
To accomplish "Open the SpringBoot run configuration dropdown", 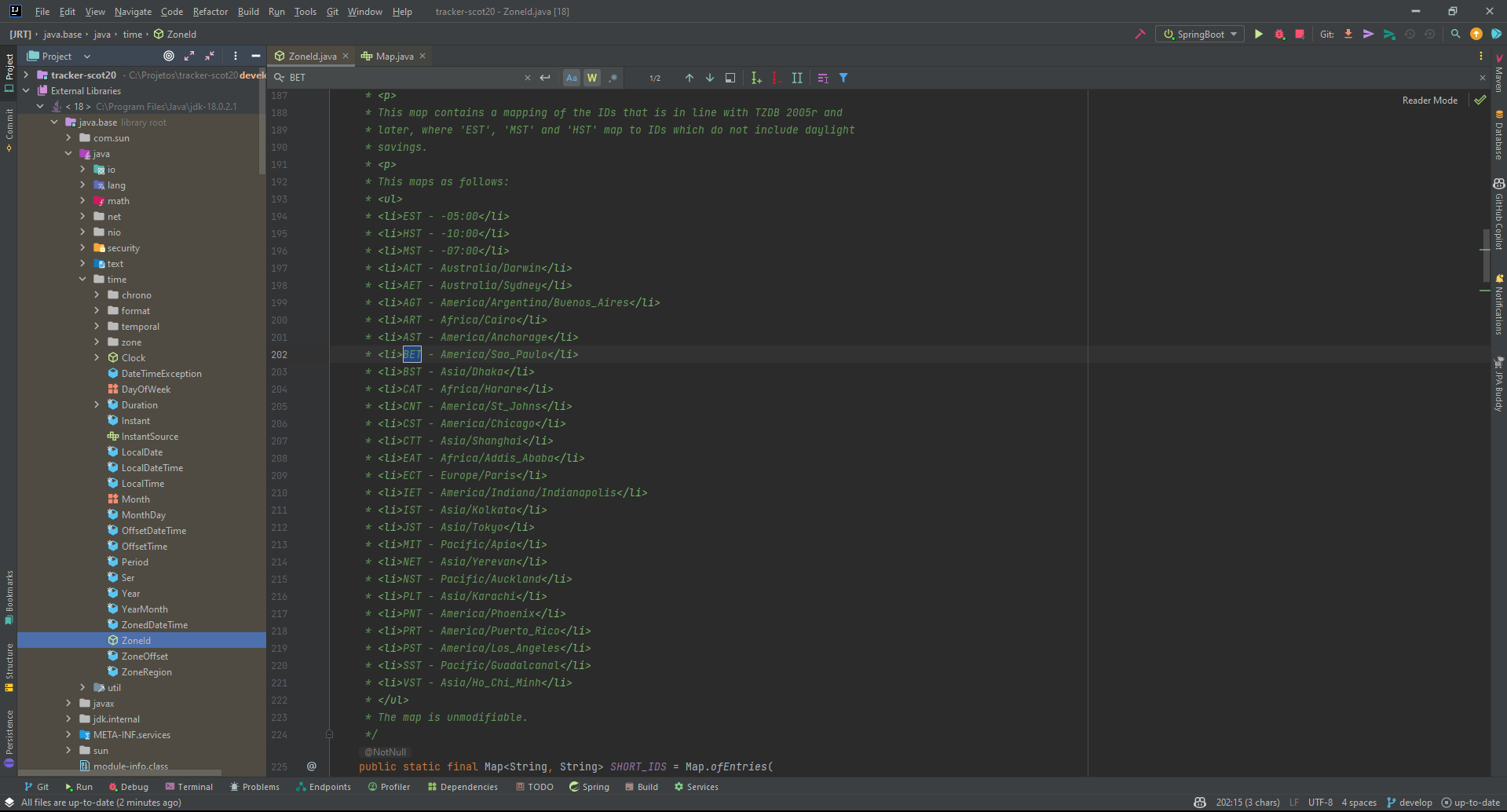I will pos(1199,35).
